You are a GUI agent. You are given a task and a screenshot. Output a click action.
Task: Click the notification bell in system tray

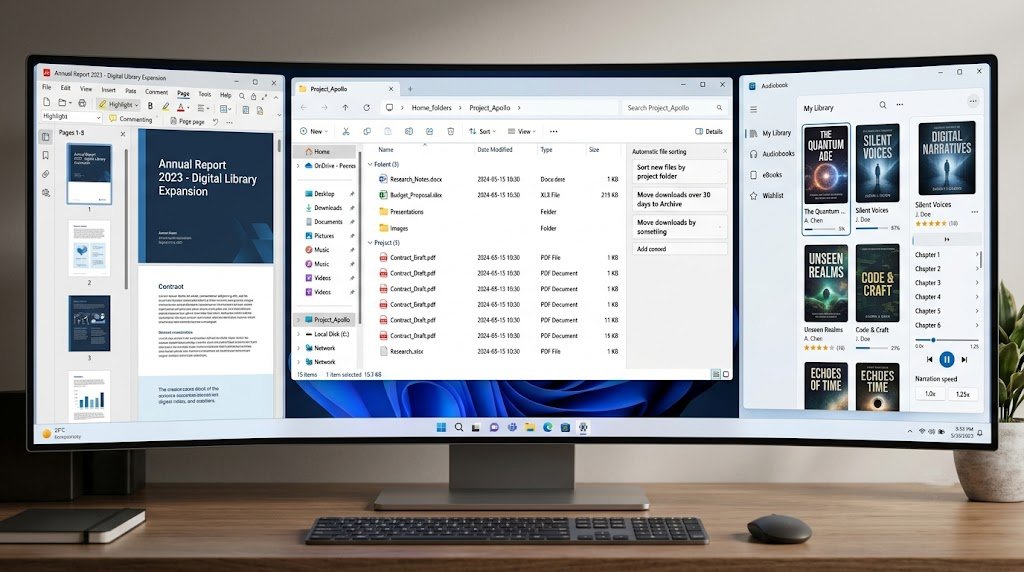980,432
